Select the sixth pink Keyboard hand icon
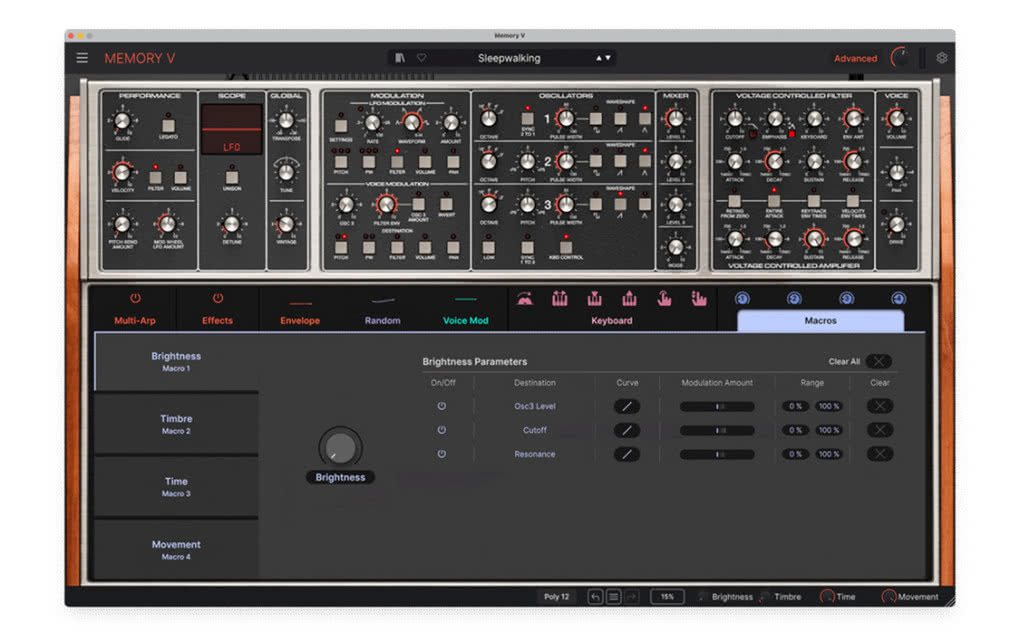This screenshot has height=641, width=1020. (x=699, y=299)
